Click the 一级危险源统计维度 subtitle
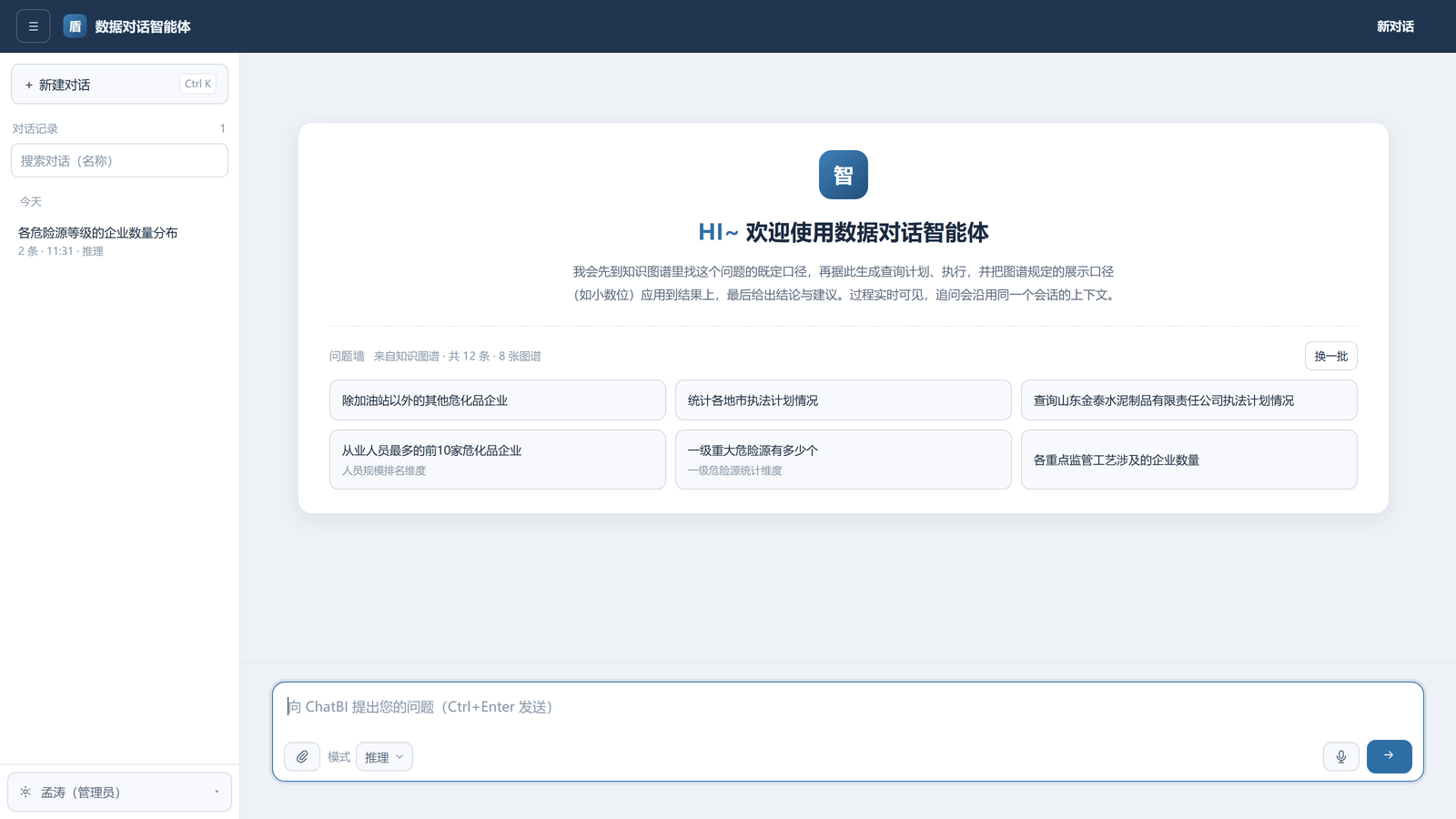The image size is (1456, 819). pos(735,470)
